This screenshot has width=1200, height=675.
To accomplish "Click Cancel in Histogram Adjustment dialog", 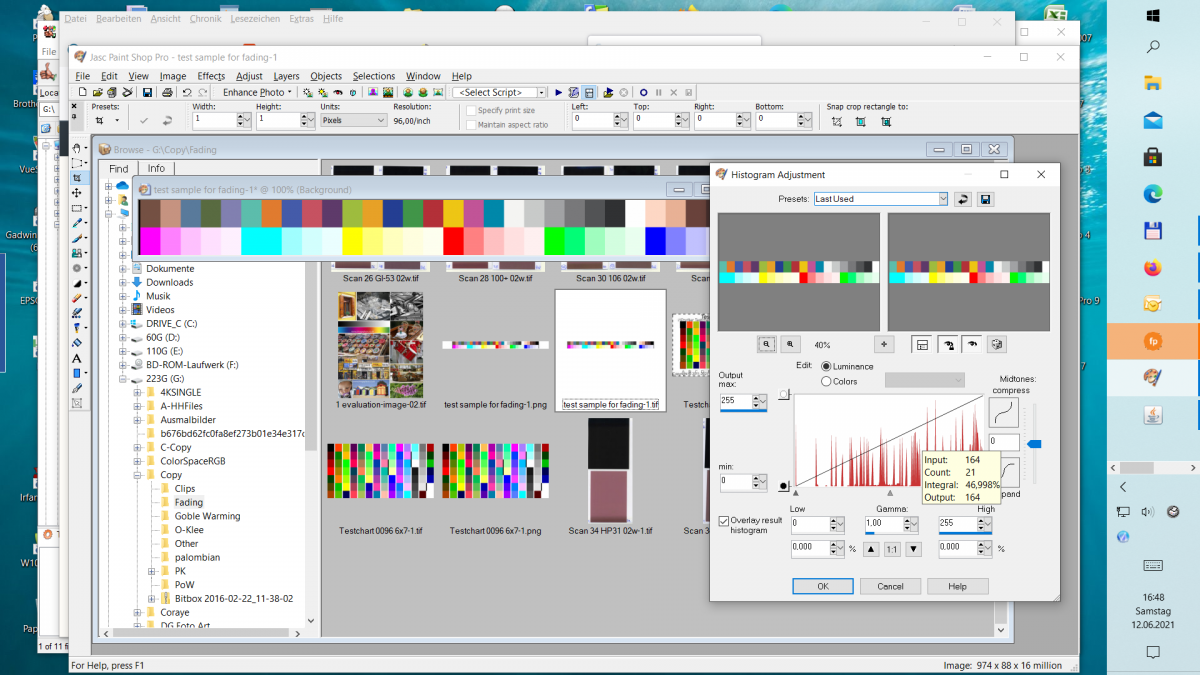I will [890, 586].
